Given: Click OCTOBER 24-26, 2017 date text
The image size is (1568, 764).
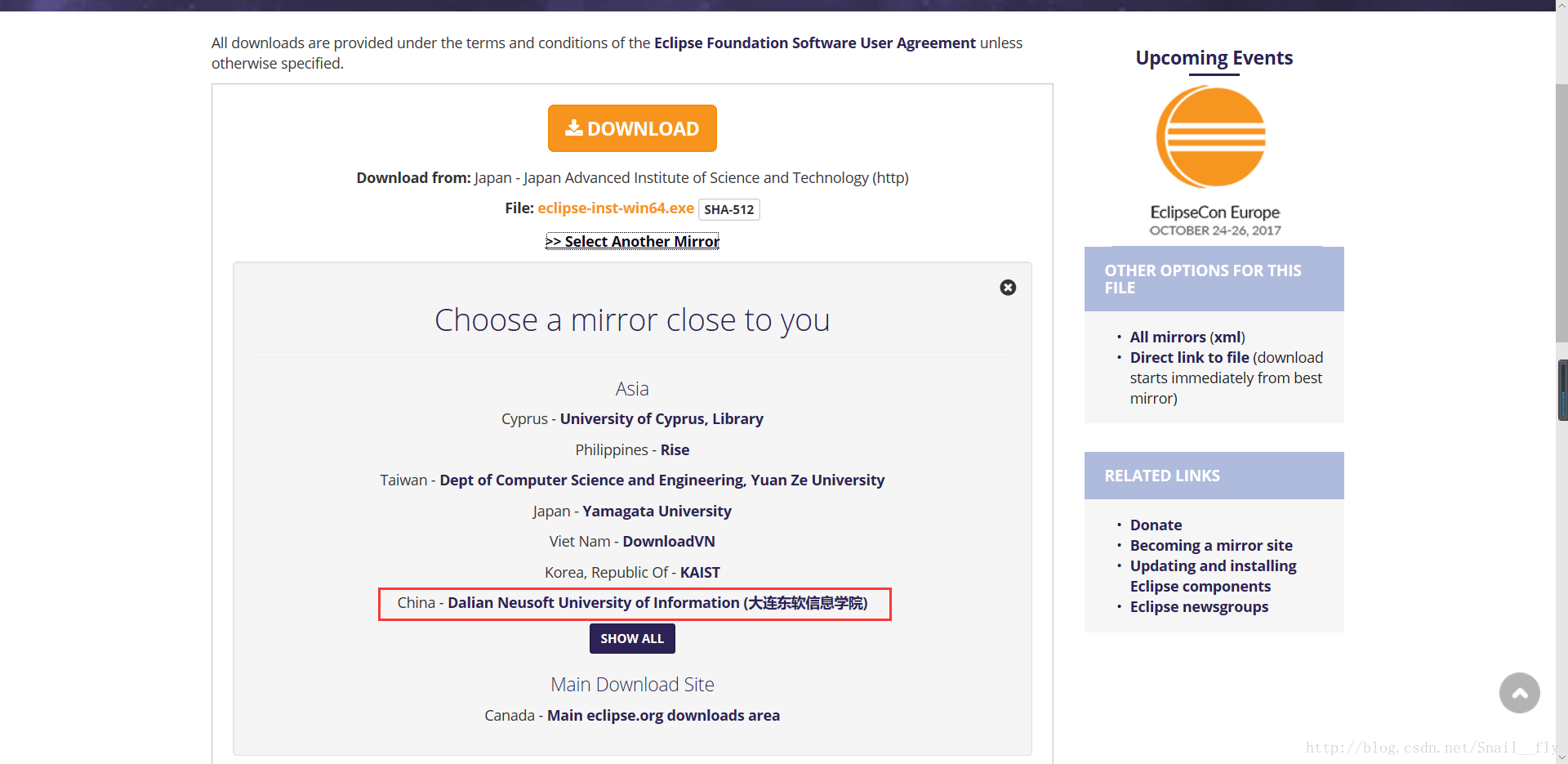Looking at the screenshot, I should pyautogui.click(x=1214, y=231).
